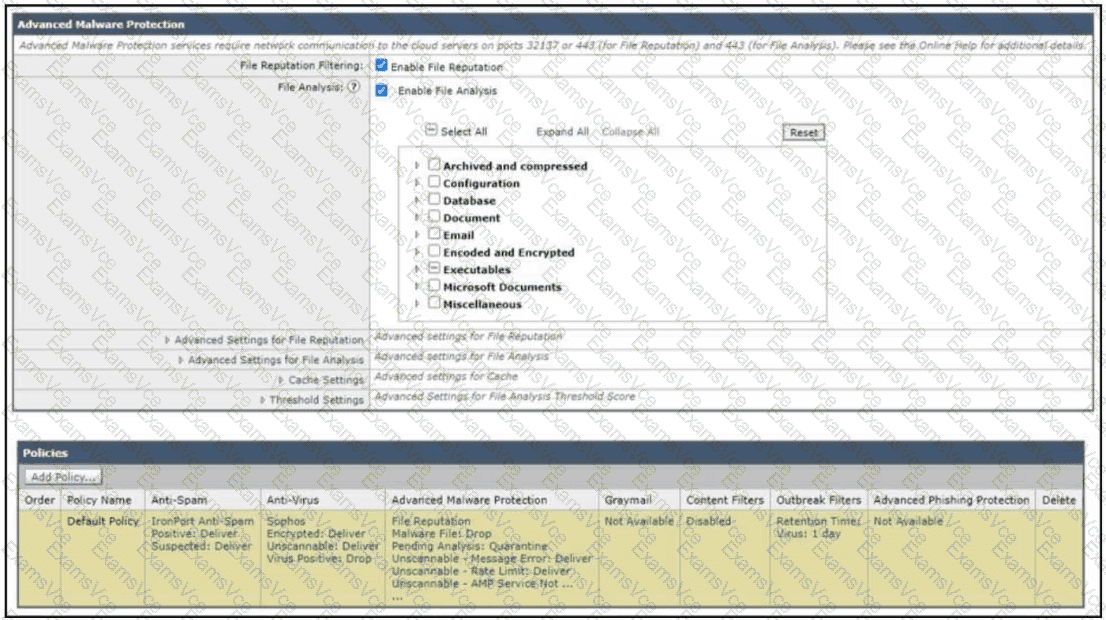
Task: Expand the Document tree arrow
Action: click(417, 217)
